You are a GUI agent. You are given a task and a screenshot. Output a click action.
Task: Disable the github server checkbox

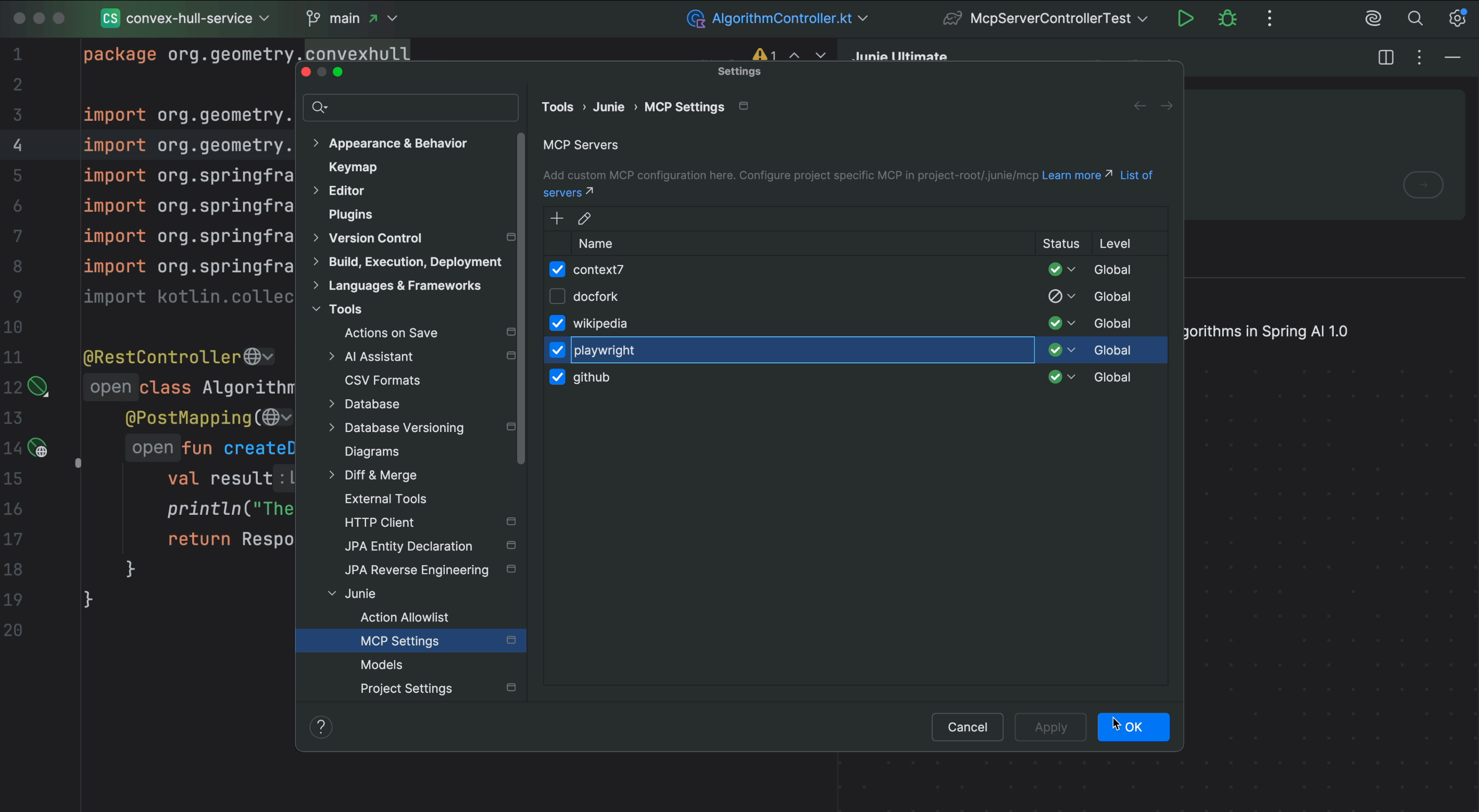coord(557,377)
